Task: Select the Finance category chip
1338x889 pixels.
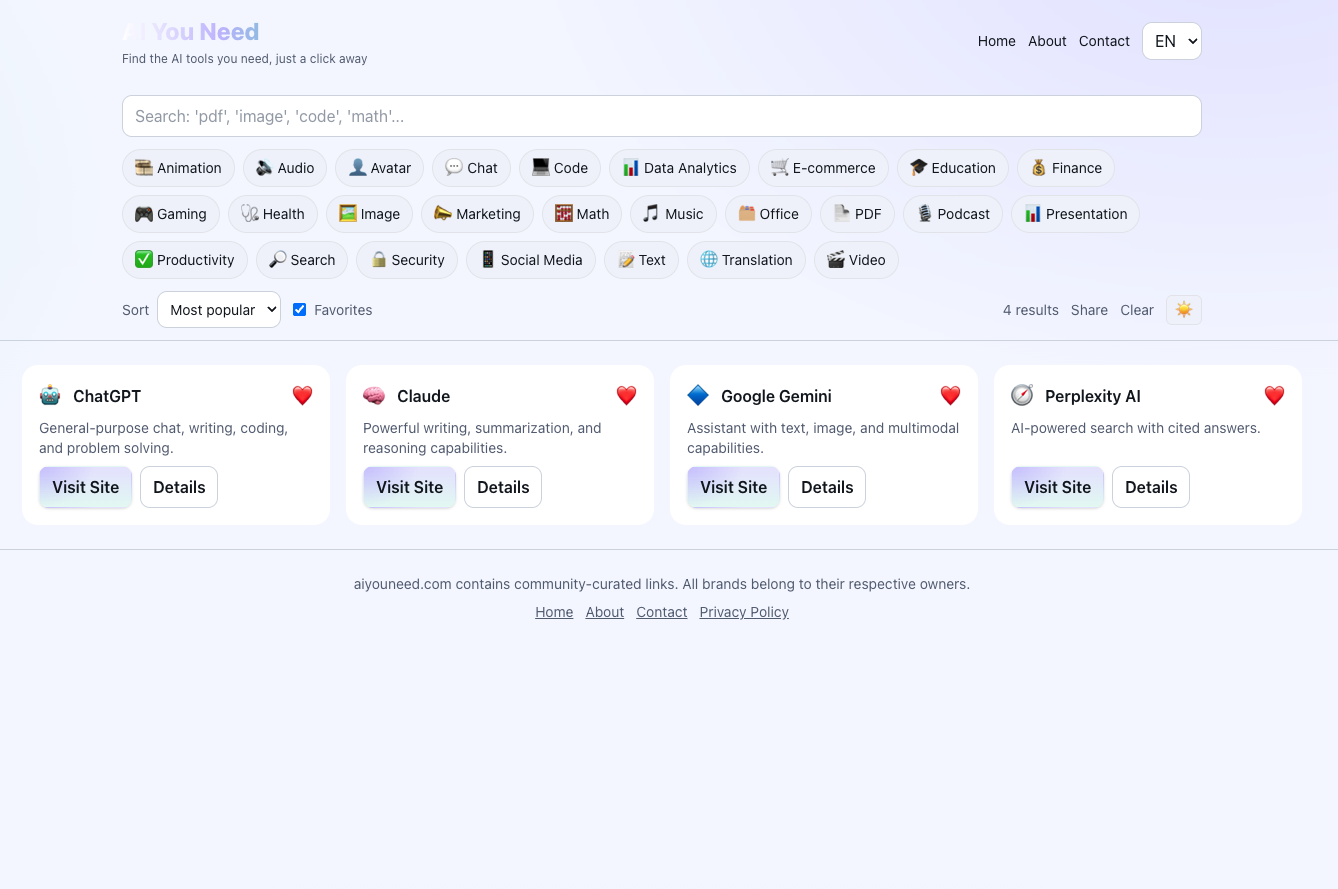Action: click(1066, 168)
